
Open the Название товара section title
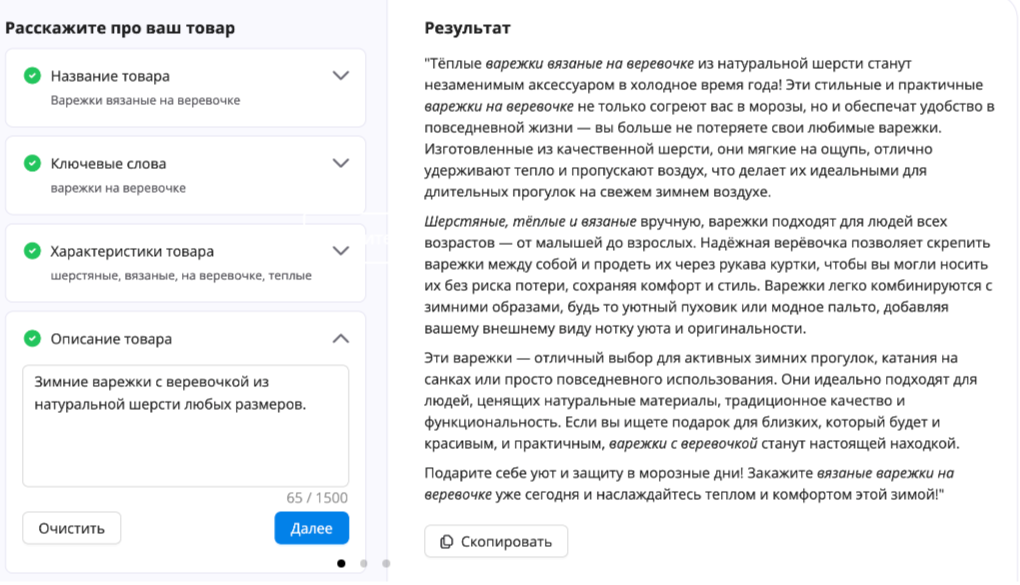tap(110, 76)
